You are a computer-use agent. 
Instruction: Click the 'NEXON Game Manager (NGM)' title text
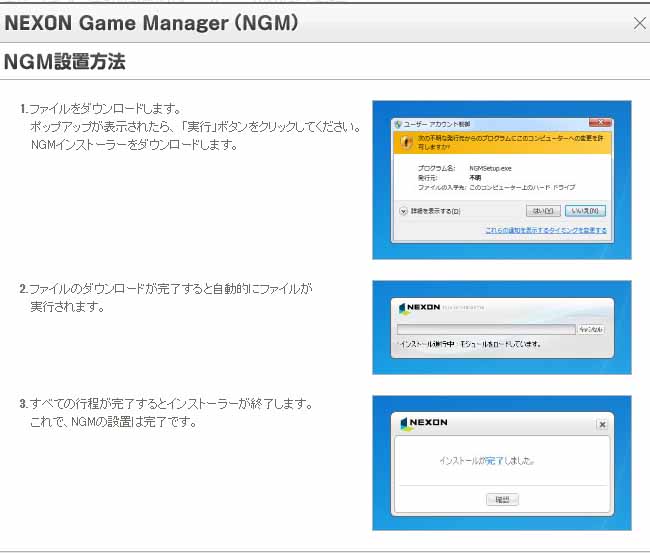click(151, 23)
